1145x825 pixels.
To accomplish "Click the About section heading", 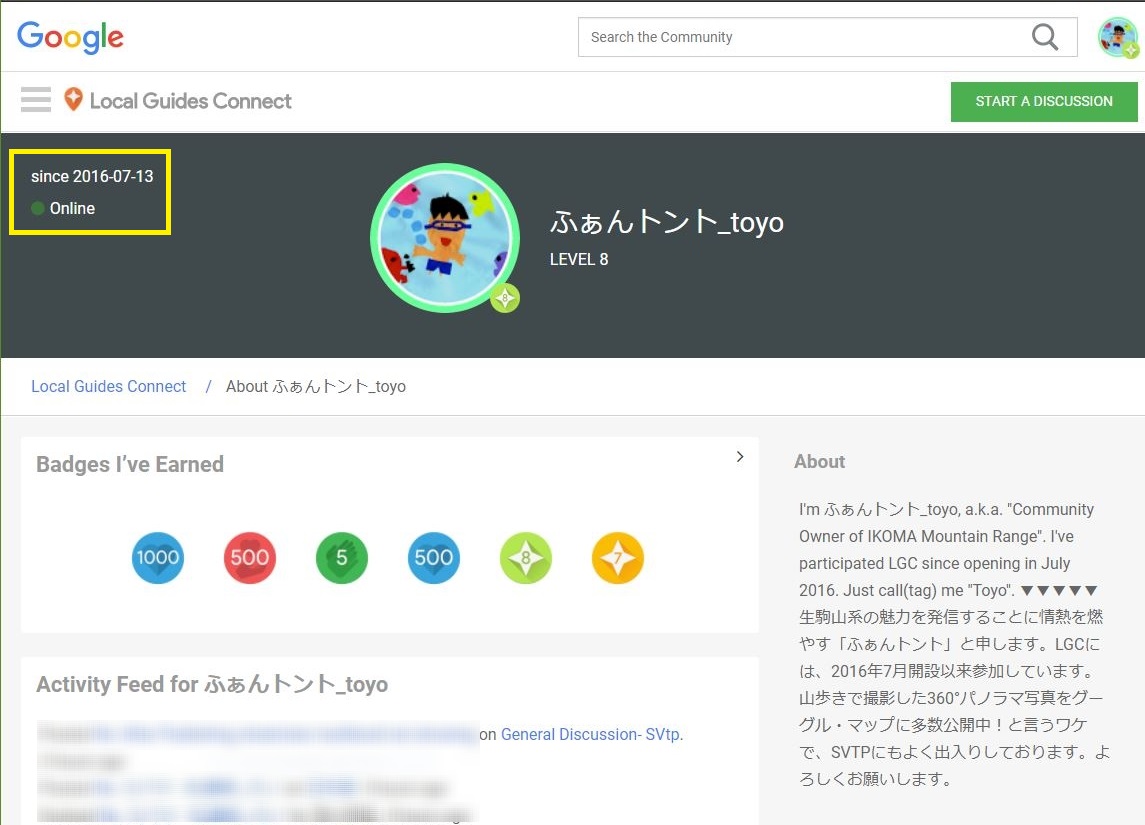I will coord(819,461).
